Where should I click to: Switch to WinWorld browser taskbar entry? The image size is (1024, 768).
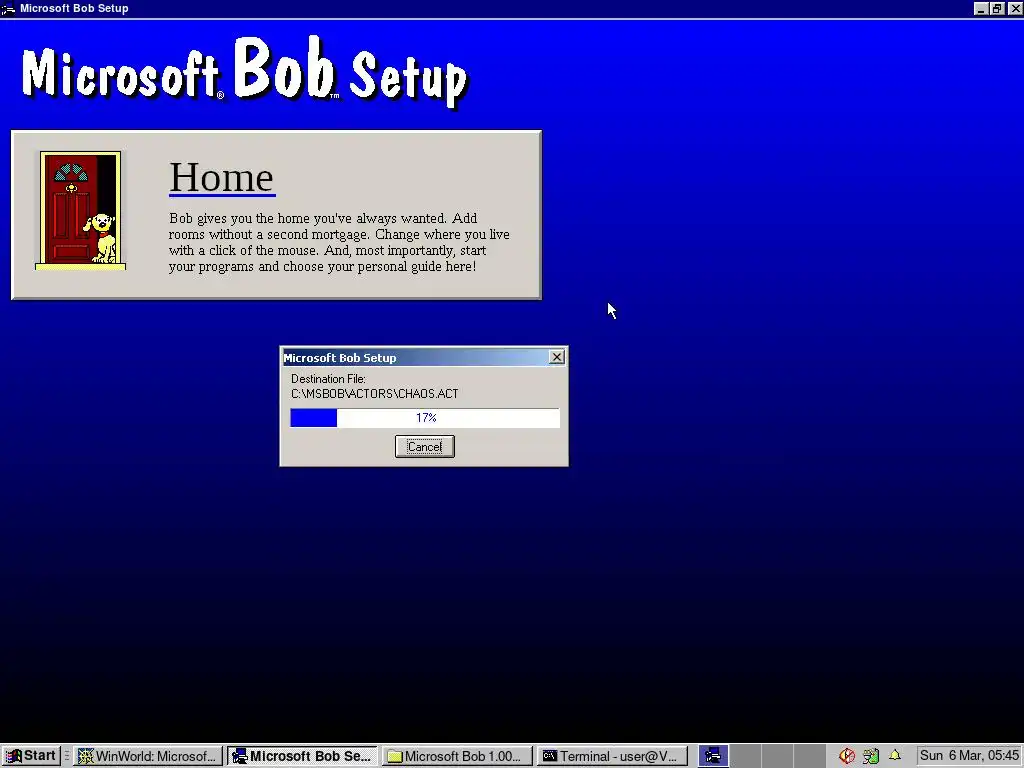(x=148, y=756)
